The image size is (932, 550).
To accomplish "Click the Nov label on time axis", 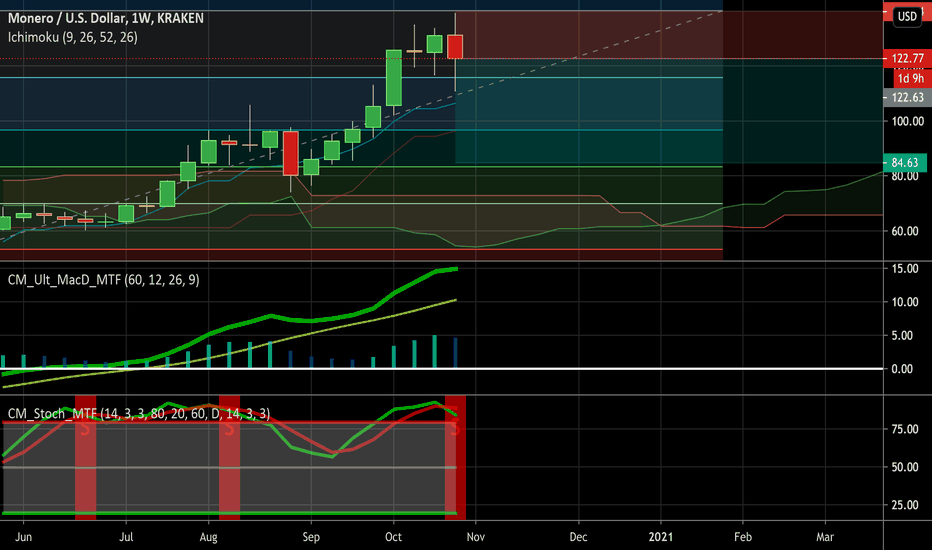I will click(476, 537).
